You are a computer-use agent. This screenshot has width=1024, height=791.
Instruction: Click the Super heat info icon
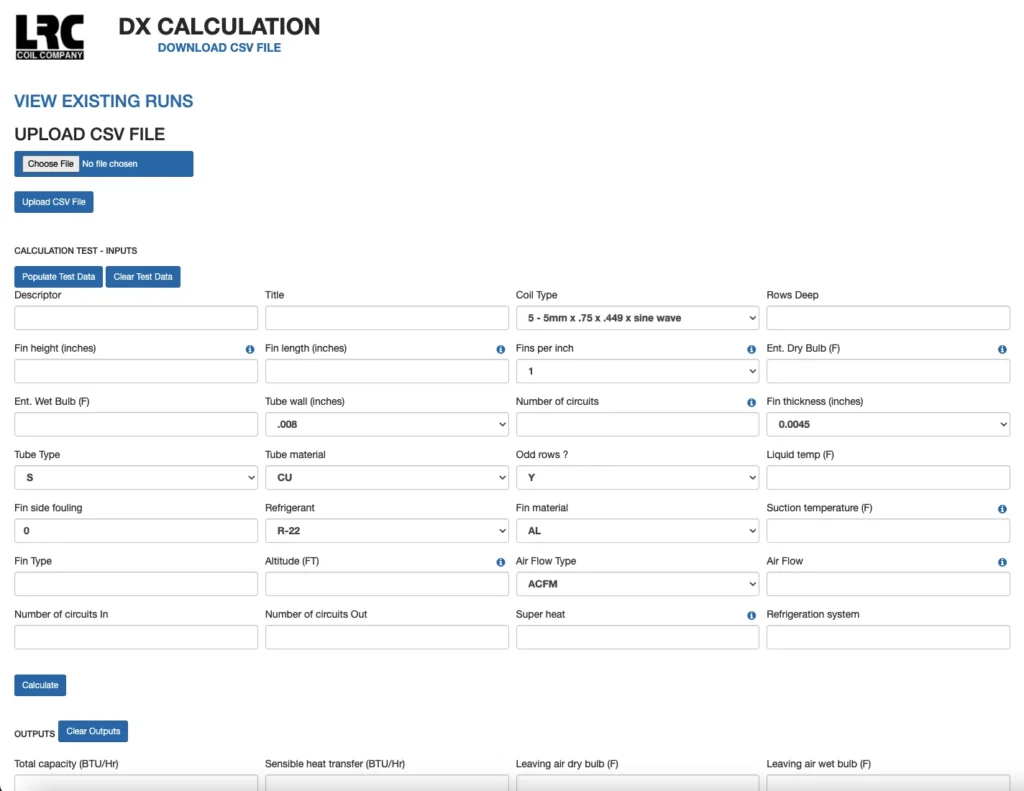(751, 615)
